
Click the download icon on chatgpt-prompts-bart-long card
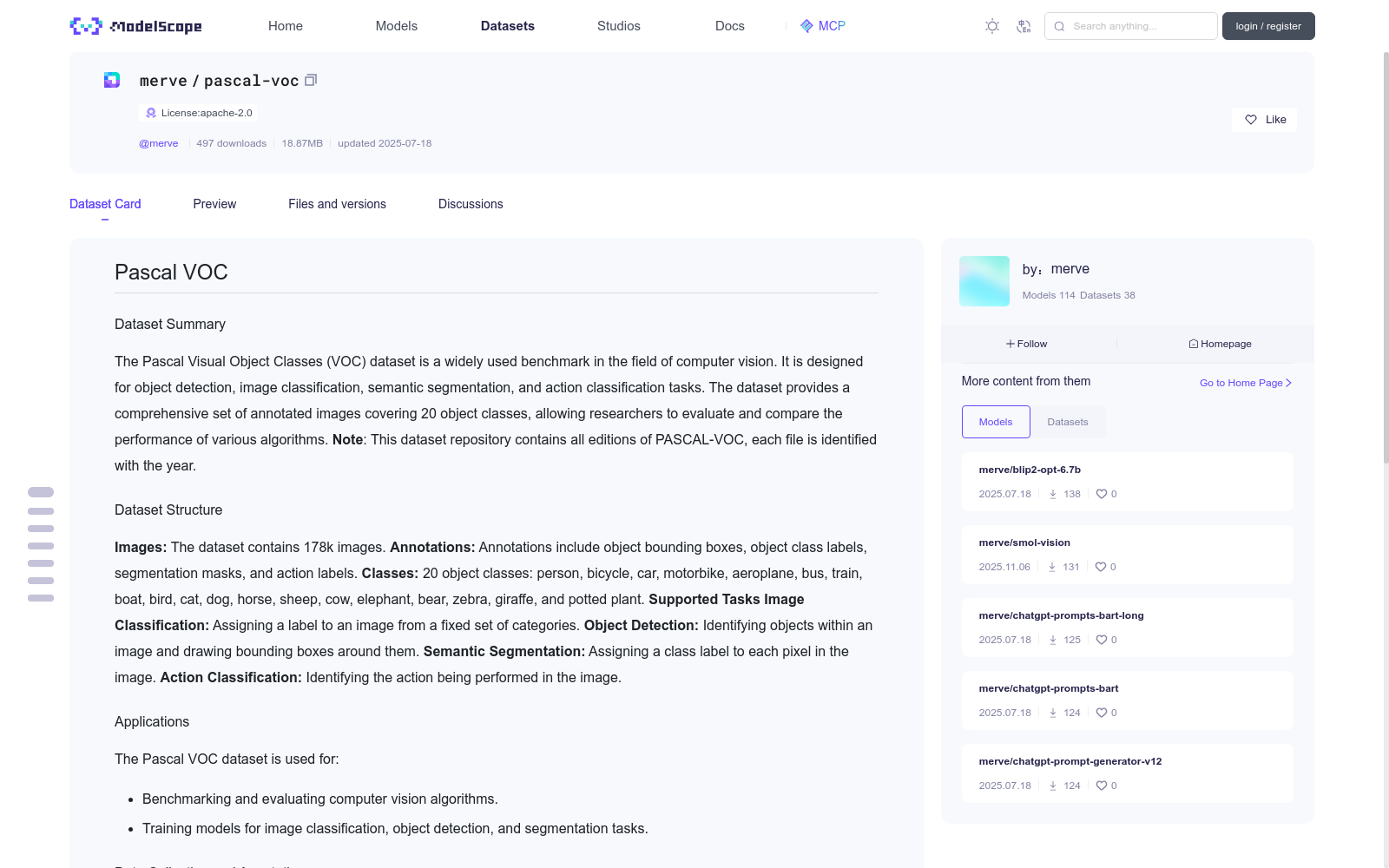(x=1053, y=640)
